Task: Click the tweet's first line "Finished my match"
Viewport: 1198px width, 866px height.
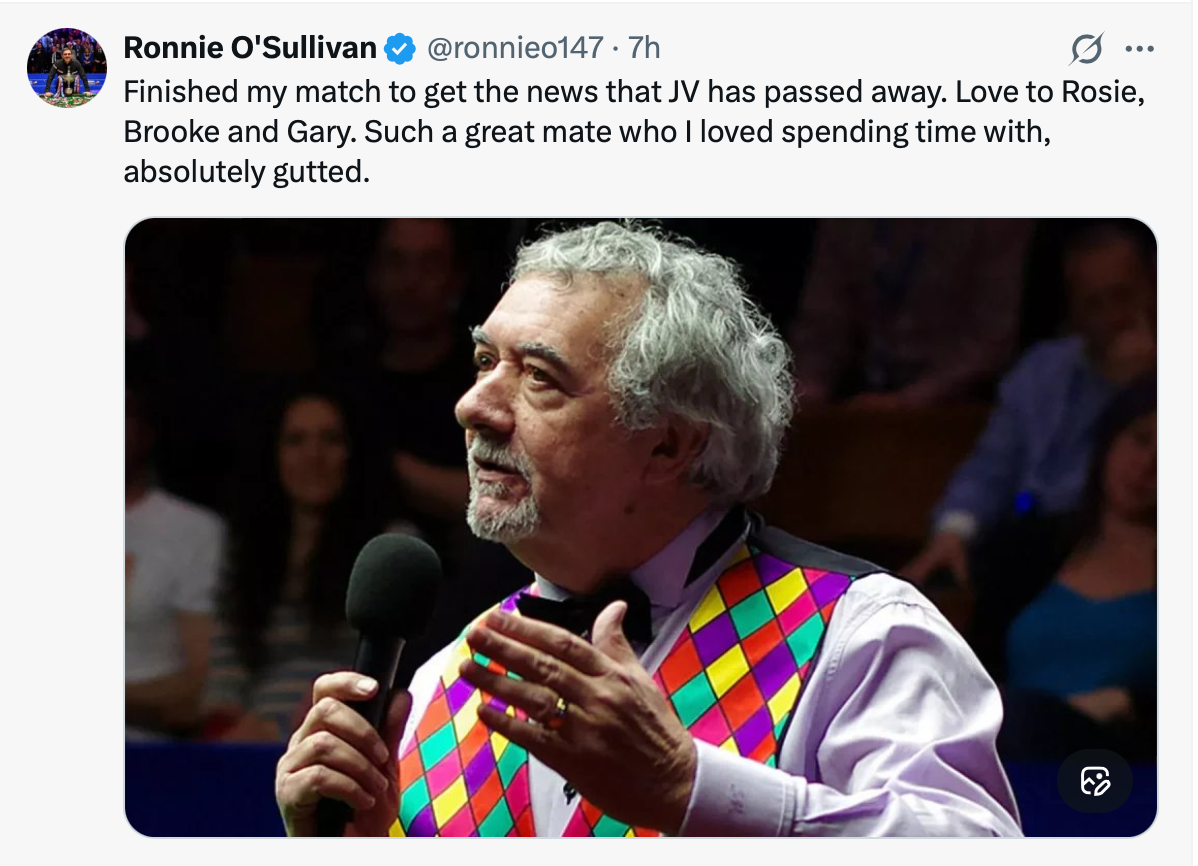Action: (262, 91)
